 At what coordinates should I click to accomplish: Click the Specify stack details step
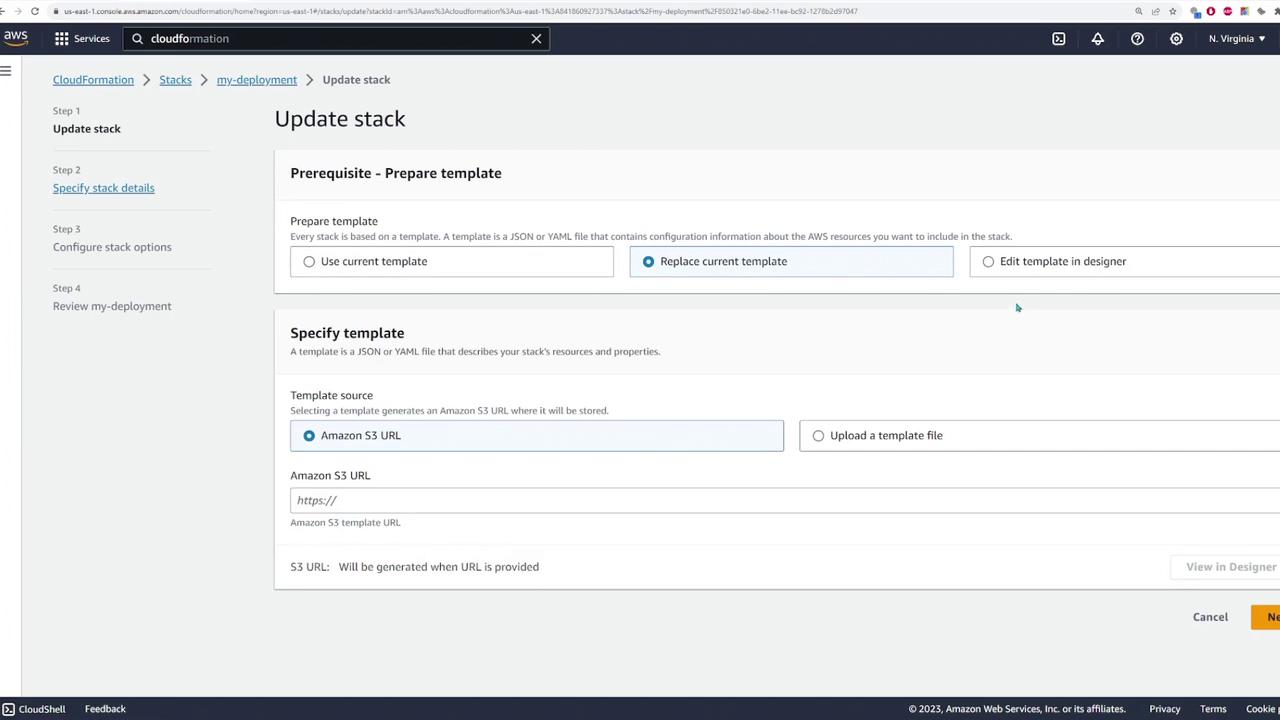point(103,188)
